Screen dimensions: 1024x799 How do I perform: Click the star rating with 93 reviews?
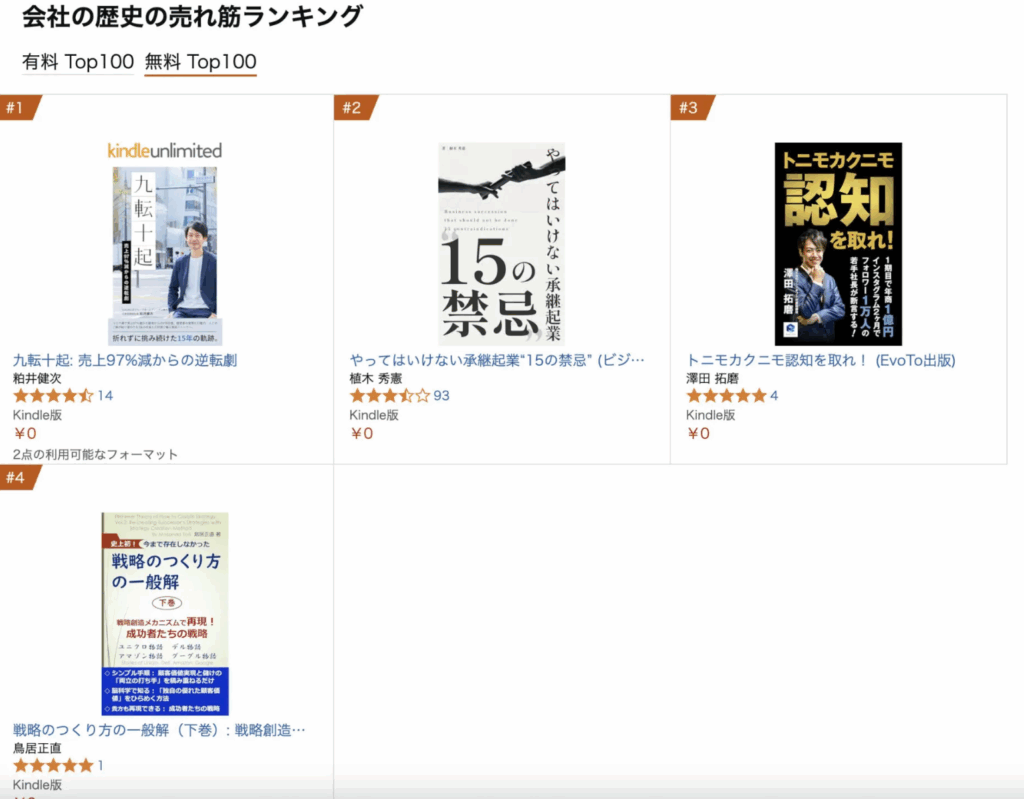click(390, 395)
